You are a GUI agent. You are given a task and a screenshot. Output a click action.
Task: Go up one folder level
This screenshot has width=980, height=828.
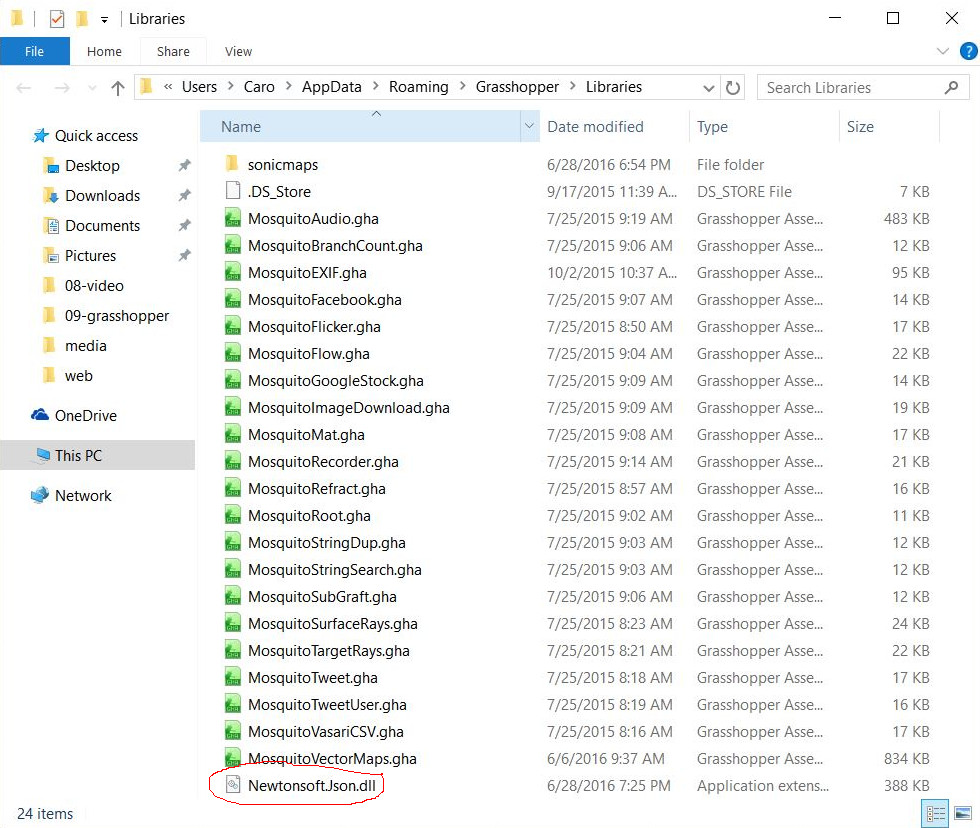(x=118, y=87)
